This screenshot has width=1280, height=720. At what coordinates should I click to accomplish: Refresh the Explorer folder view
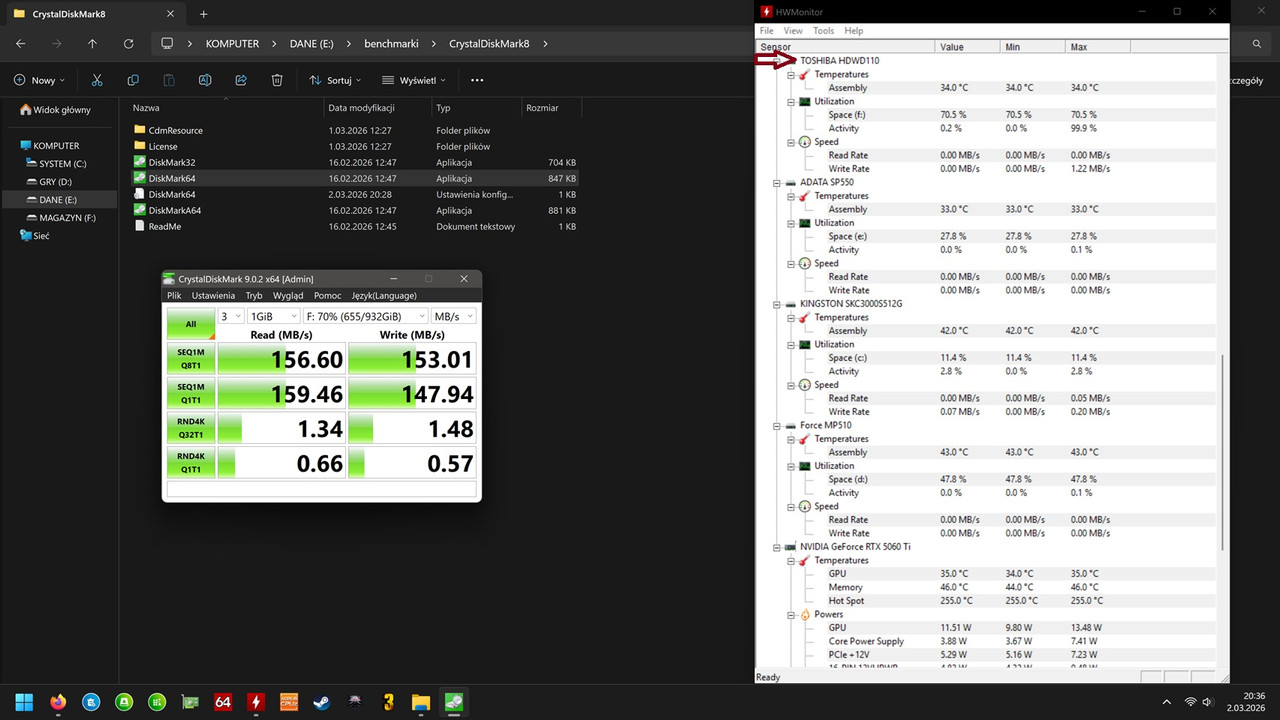pos(129,44)
